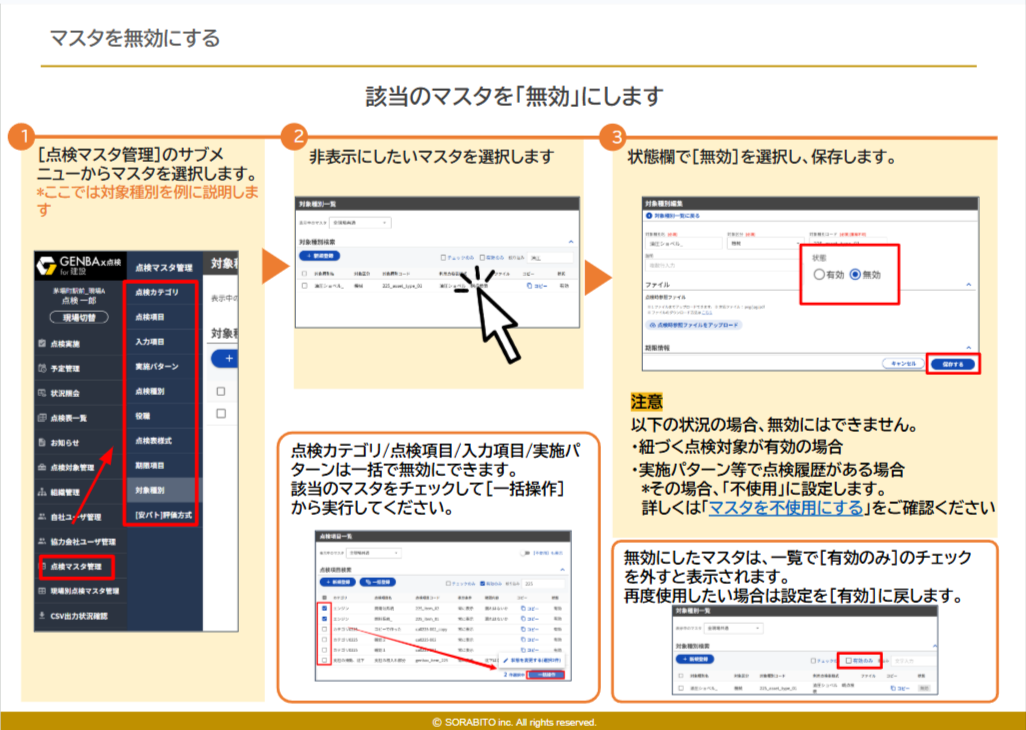The width and height of the screenshot is (1026, 730).
Task: Click the copy icon in step 2 table row
Action: click(529, 285)
